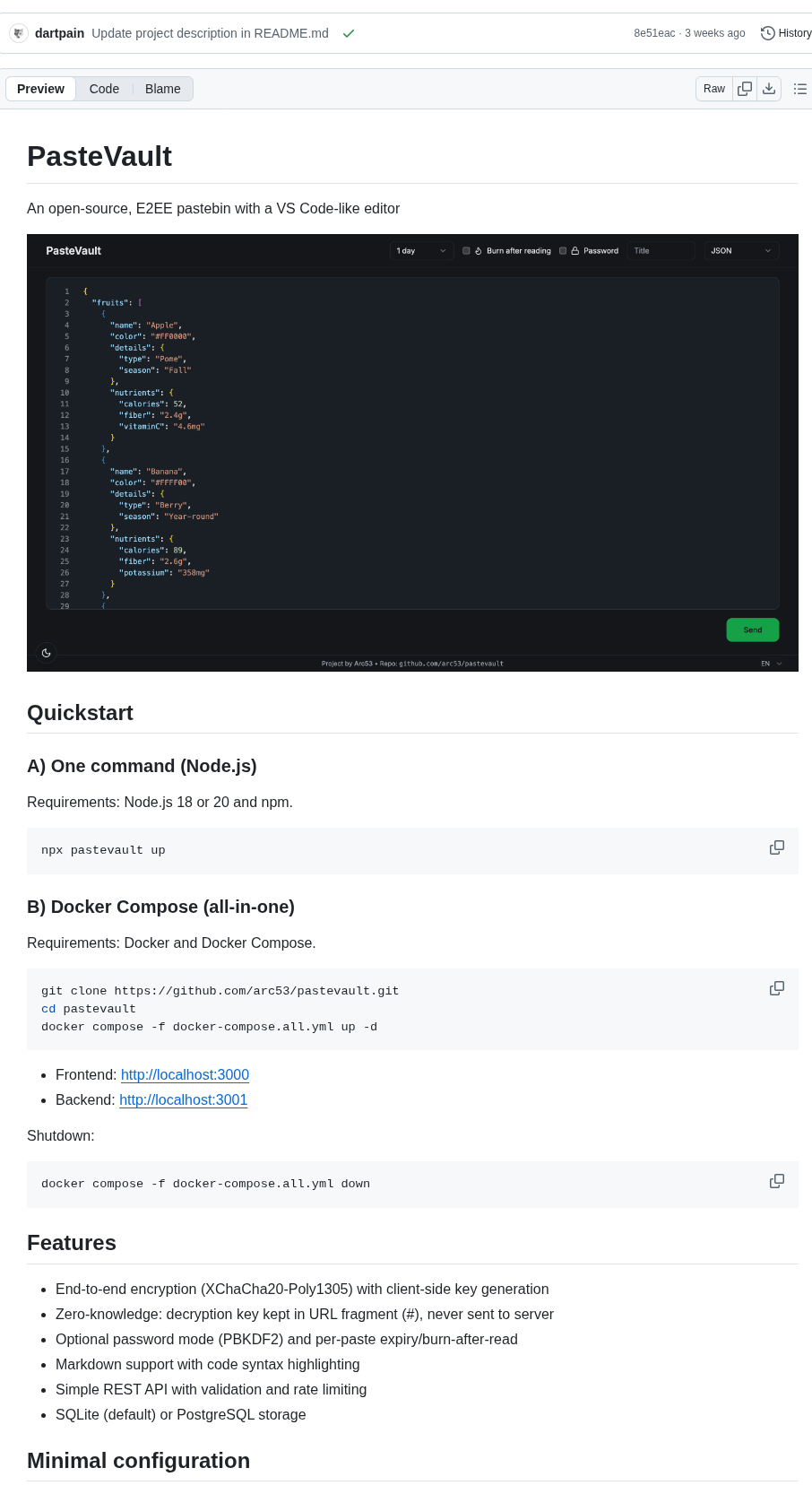Copy the raw file contents
Screen dimensions: 812x1494
[745, 89]
